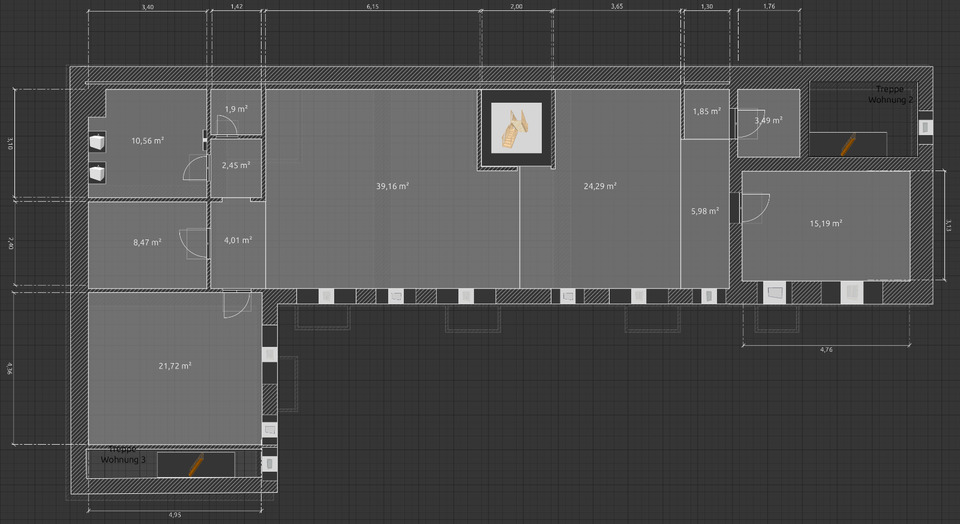Select the 4,01 m² room label
This screenshot has width=960, height=524.
[x=237, y=240]
